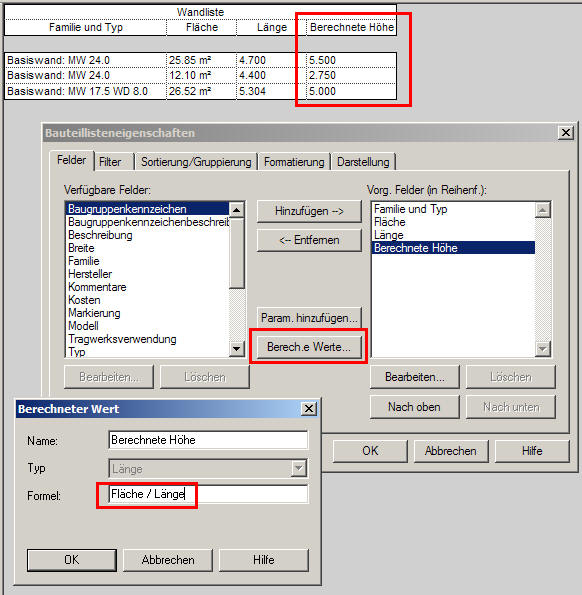Click the up arrow of available fields scrollbar
The height and width of the screenshot is (595, 582).
237,210
